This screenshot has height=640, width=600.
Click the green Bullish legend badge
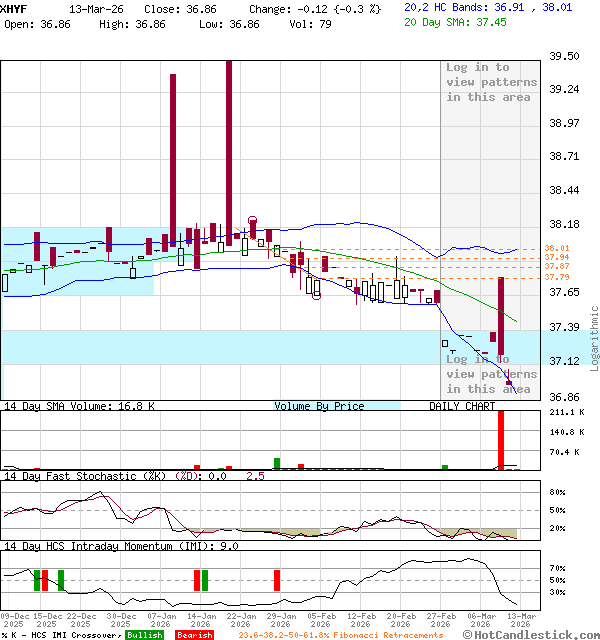tap(147, 635)
